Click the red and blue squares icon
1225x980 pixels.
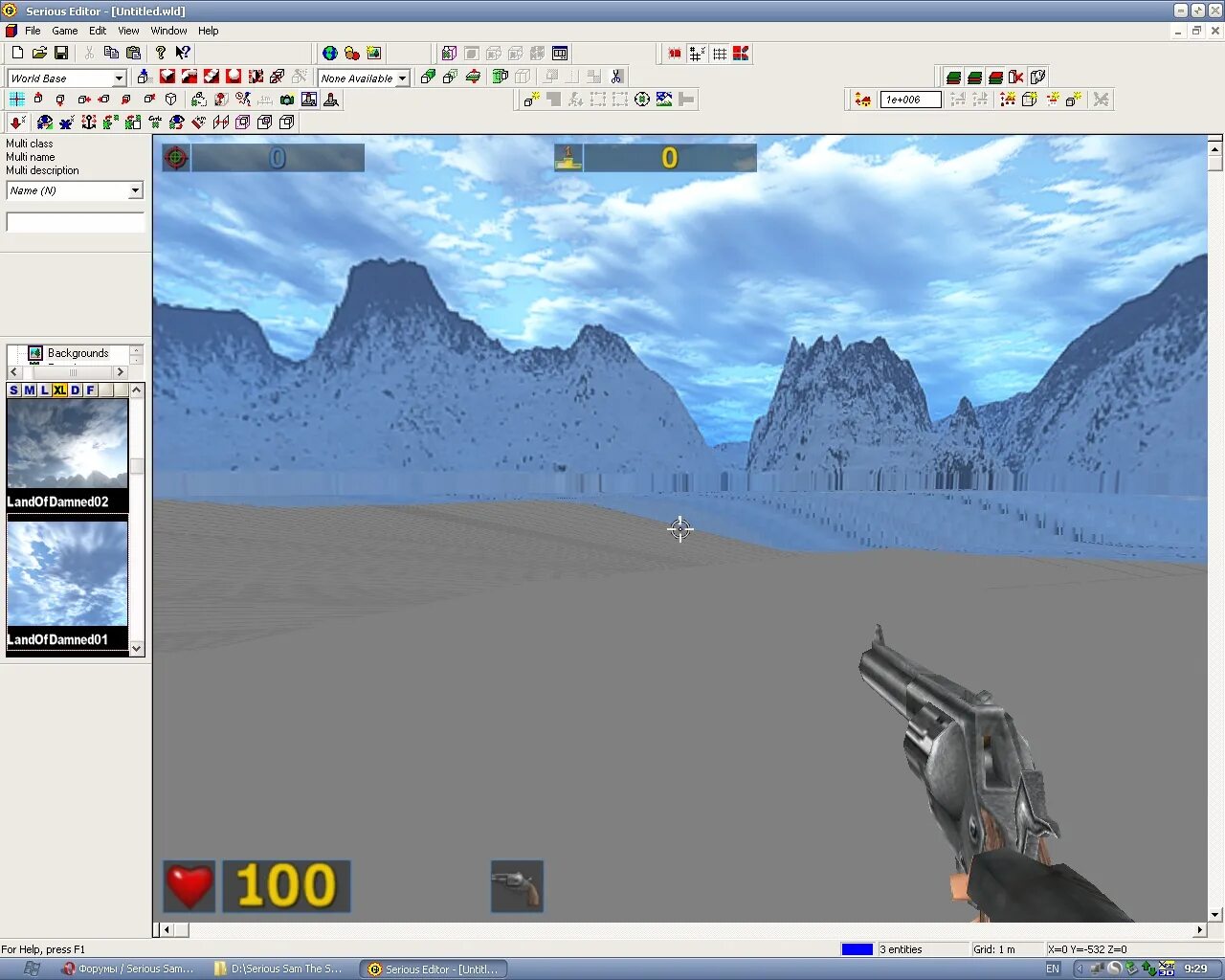click(741, 53)
